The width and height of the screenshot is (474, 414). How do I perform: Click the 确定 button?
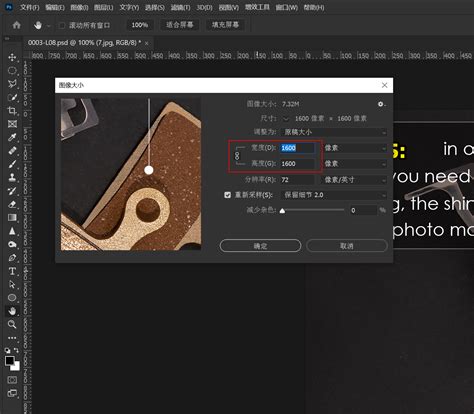[260, 246]
